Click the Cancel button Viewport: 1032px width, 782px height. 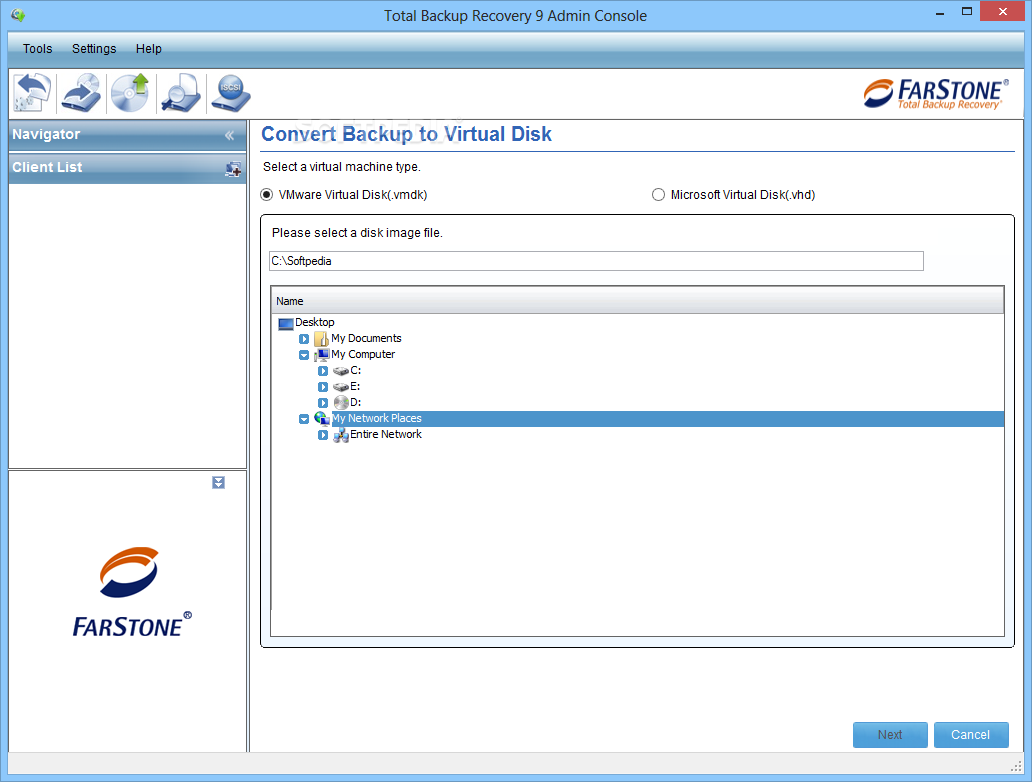[971, 735]
